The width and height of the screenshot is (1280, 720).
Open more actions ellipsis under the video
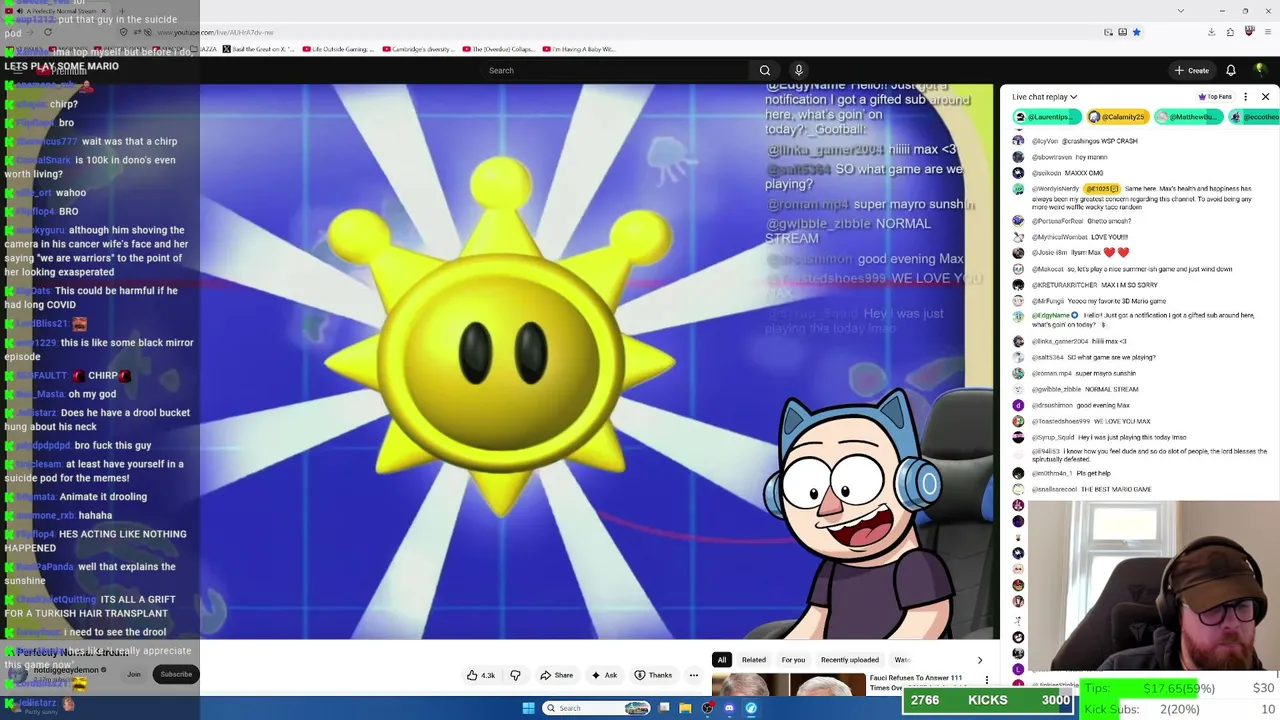tap(693, 675)
